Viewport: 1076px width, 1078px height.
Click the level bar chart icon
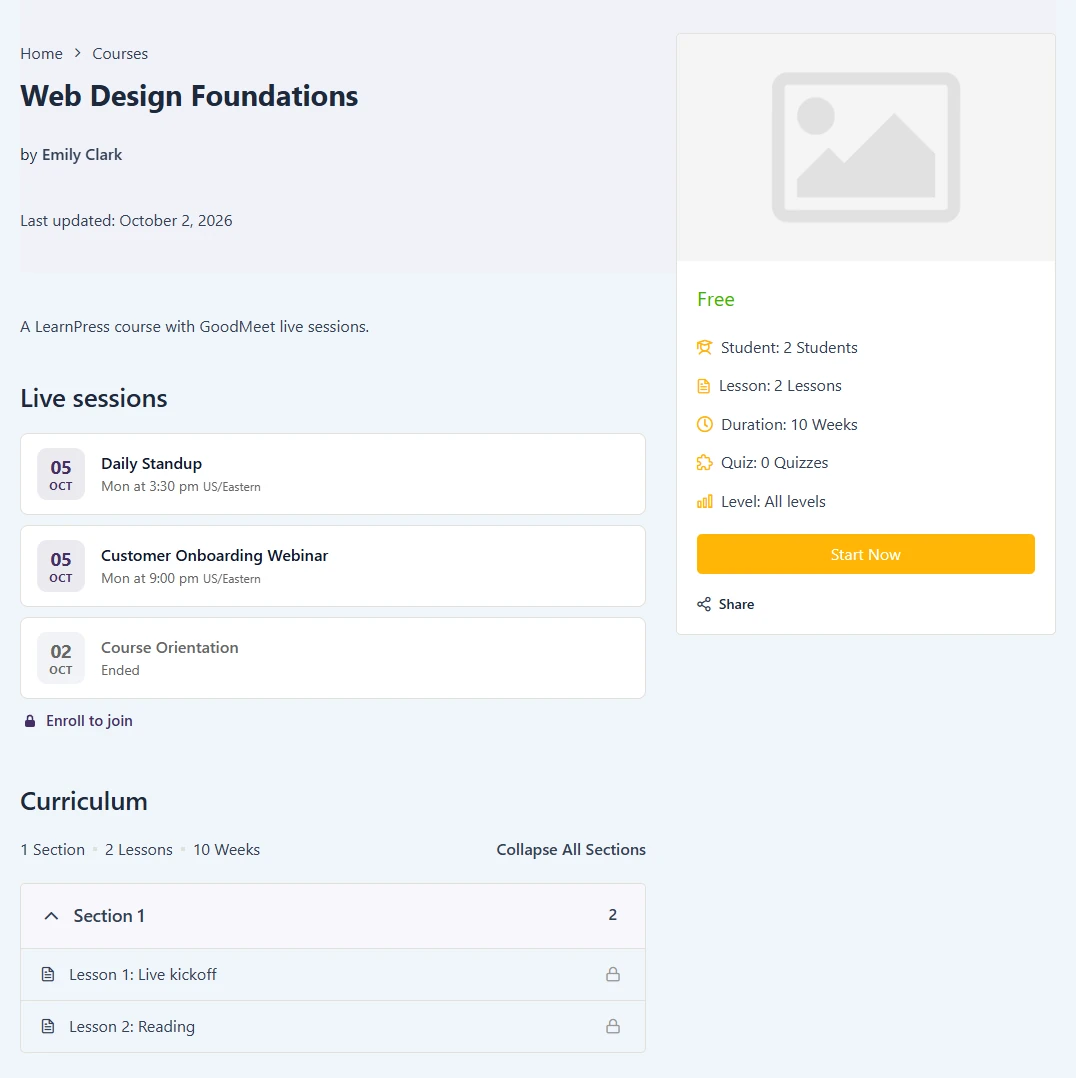(x=705, y=502)
